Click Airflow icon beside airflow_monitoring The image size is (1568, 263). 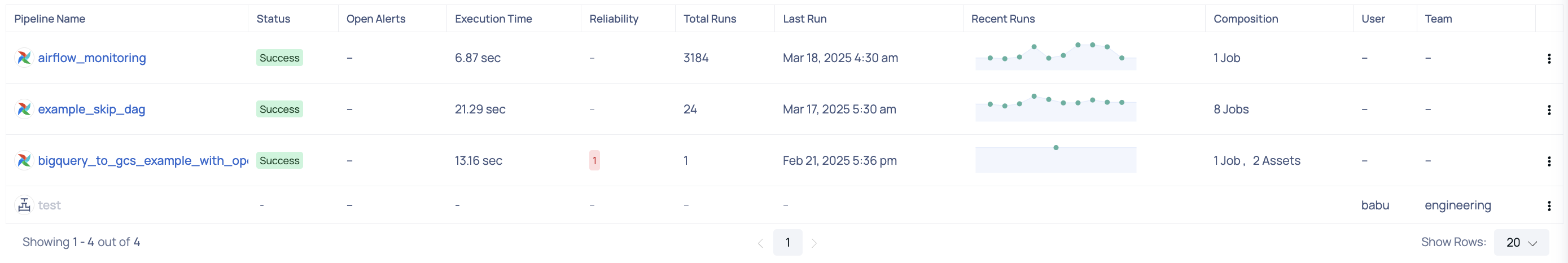pyautogui.click(x=24, y=58)
